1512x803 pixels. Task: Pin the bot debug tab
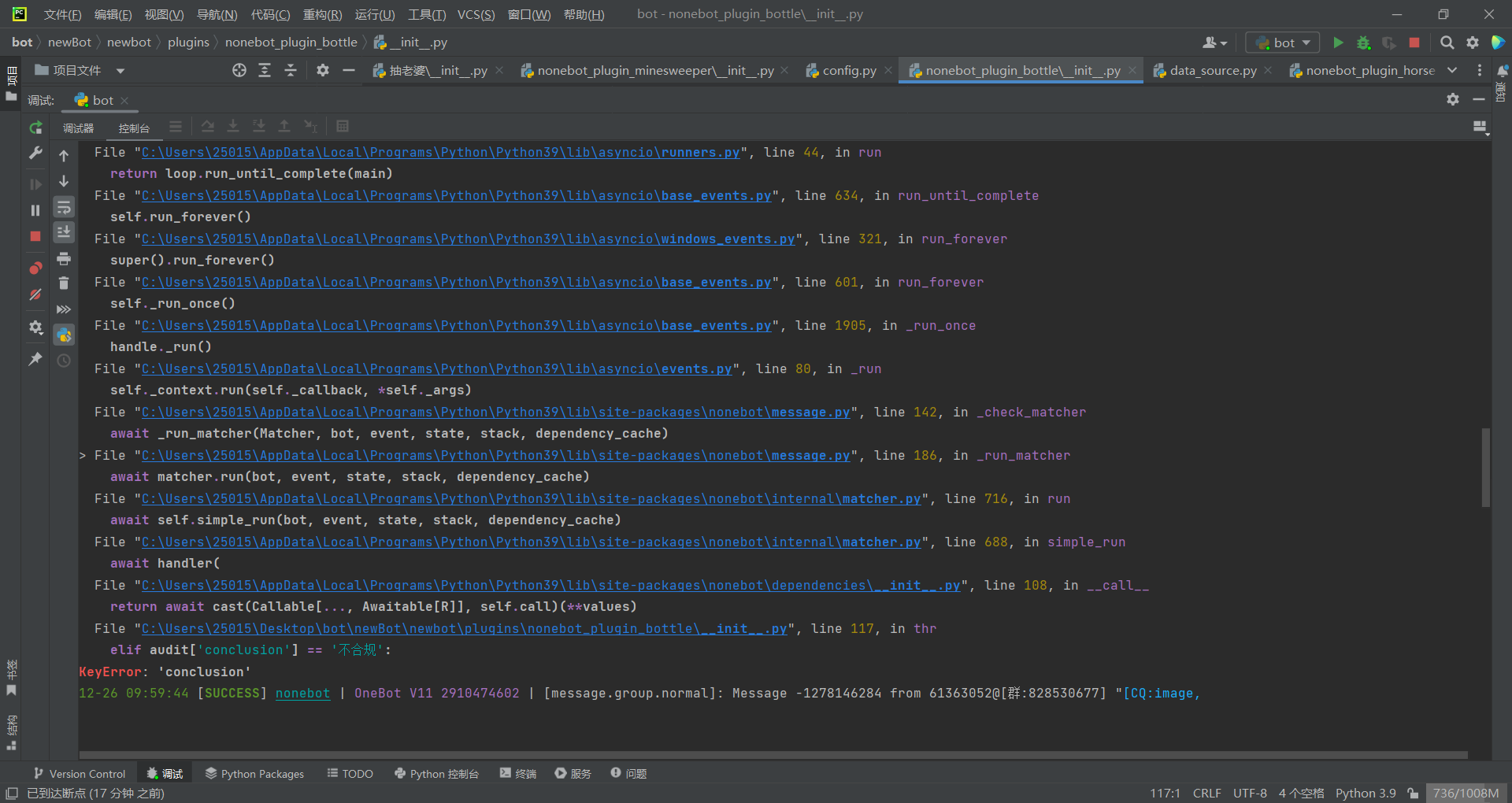[35, 359]
